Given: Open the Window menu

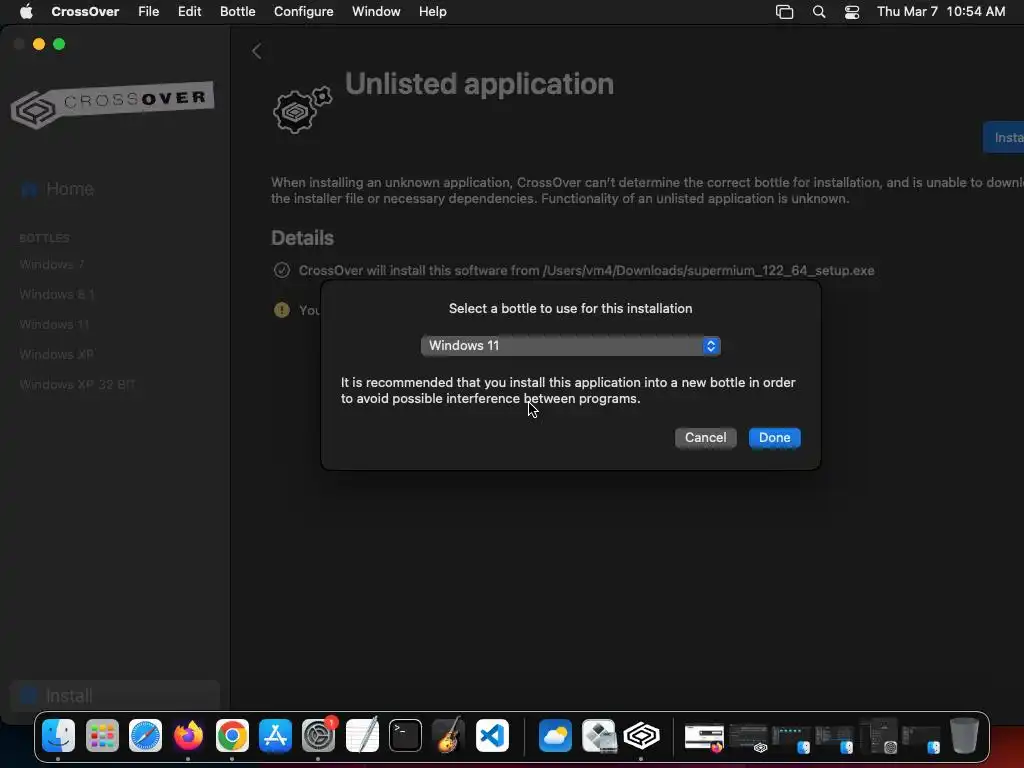Looking at the screenshot, I should 376,12.
